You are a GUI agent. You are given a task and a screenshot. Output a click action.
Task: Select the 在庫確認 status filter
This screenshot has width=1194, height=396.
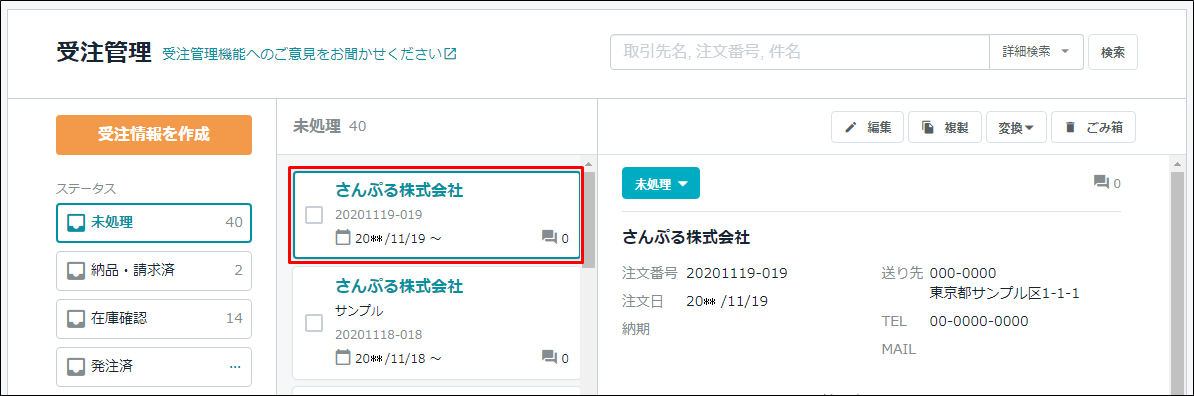click(x=154, y=318)
